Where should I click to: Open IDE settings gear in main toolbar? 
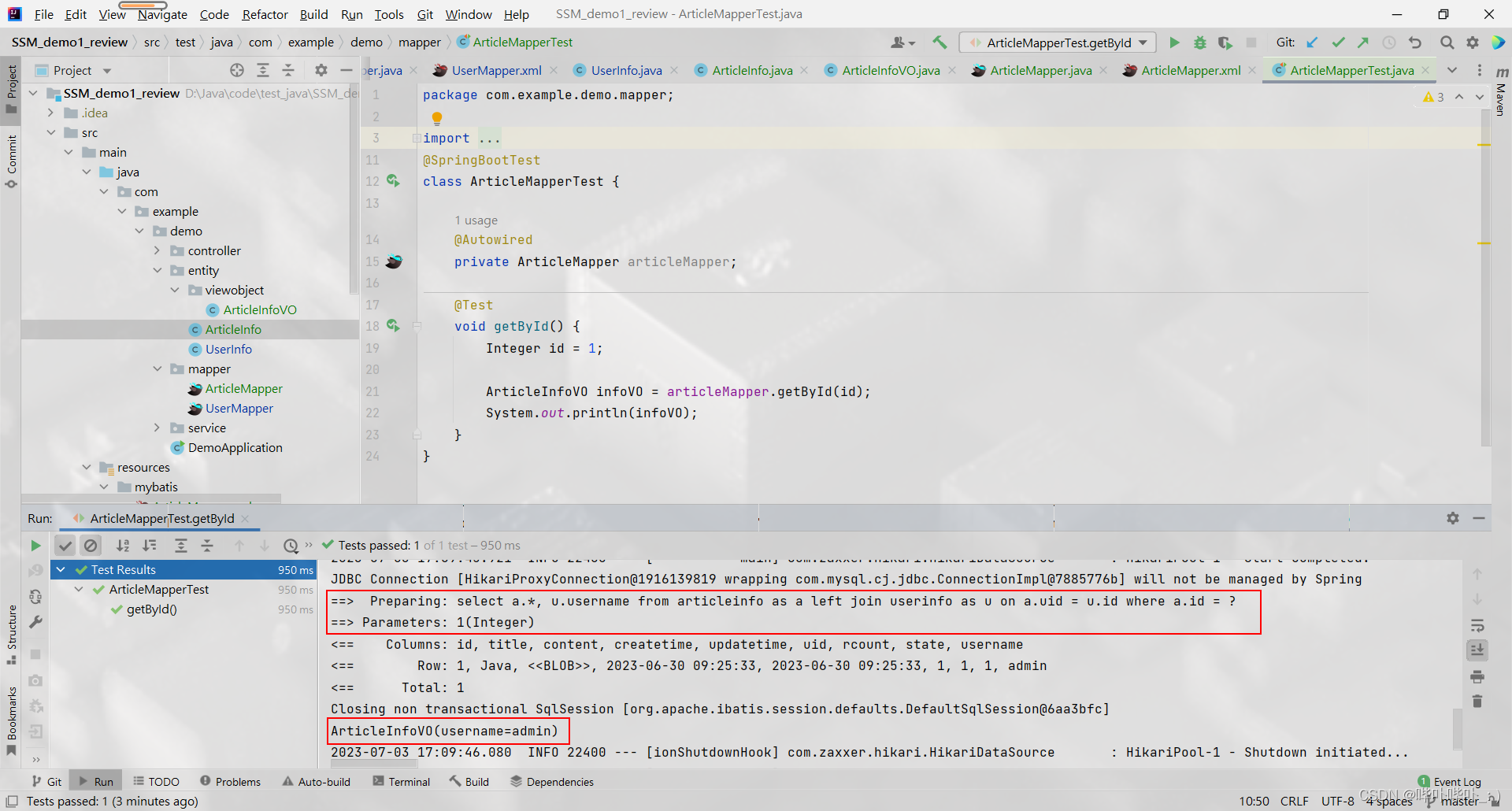1472,43
